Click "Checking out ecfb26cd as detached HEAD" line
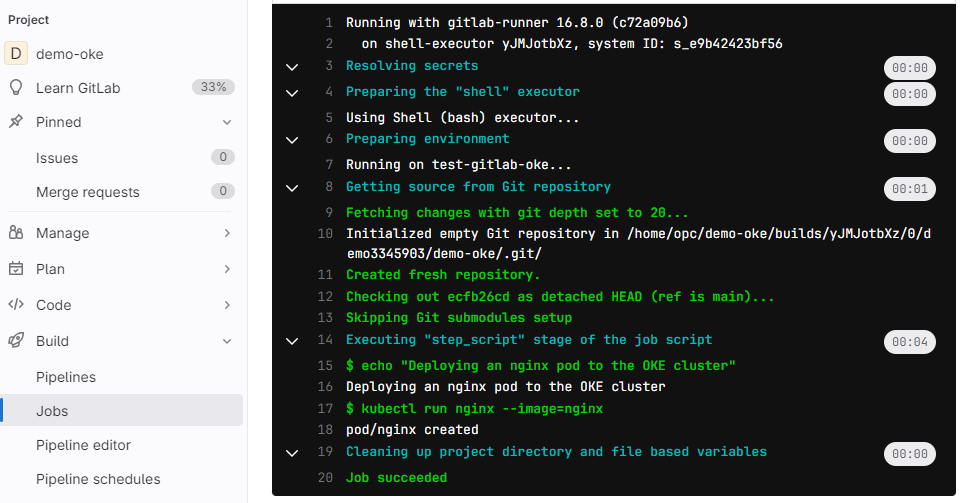 [560, 296]
